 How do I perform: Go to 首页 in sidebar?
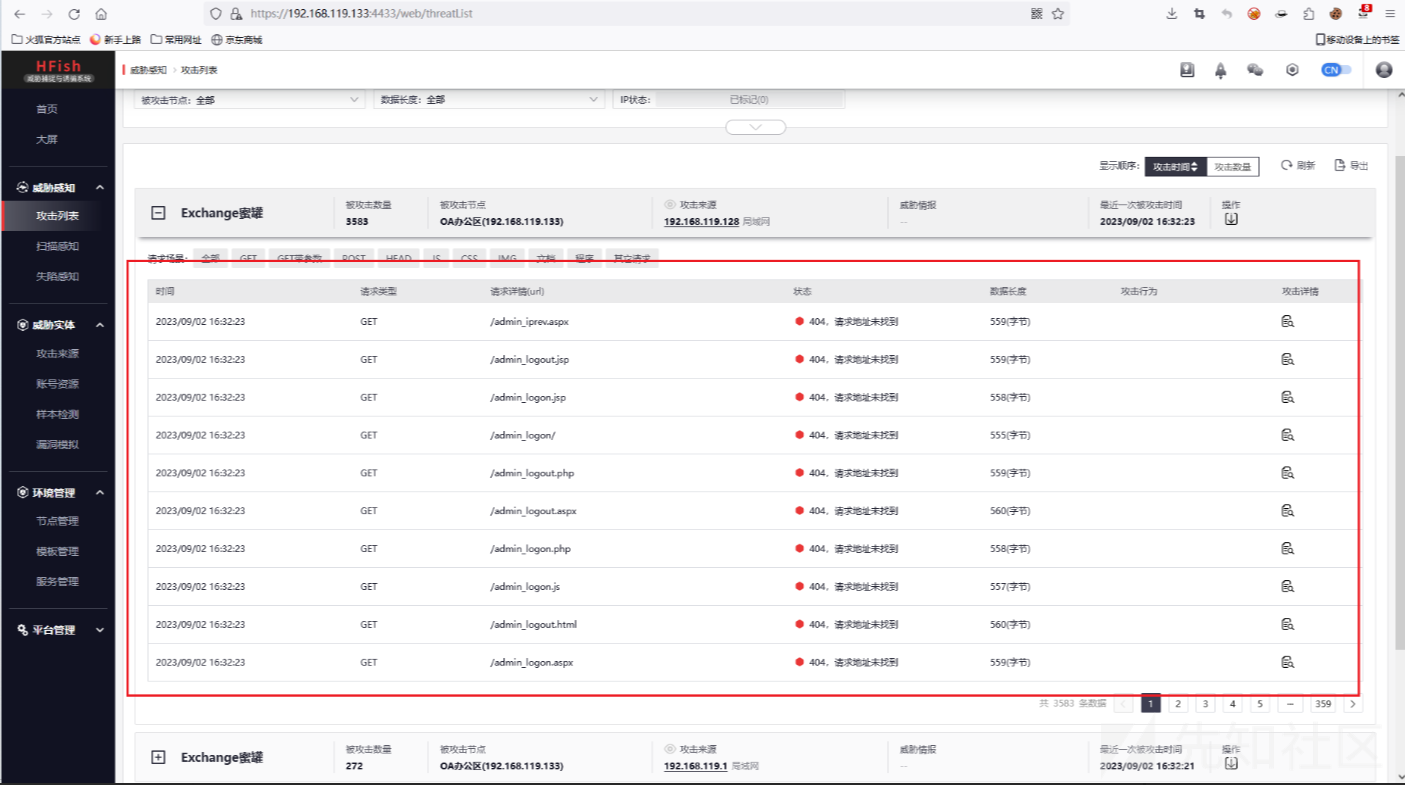coord(47,109)
